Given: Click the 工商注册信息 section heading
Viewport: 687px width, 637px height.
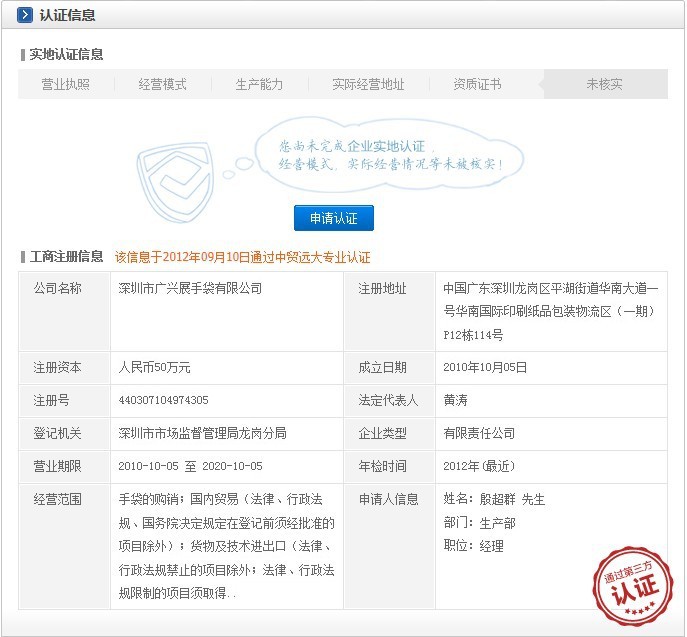Looking at the screenshot, I should 66,257.
